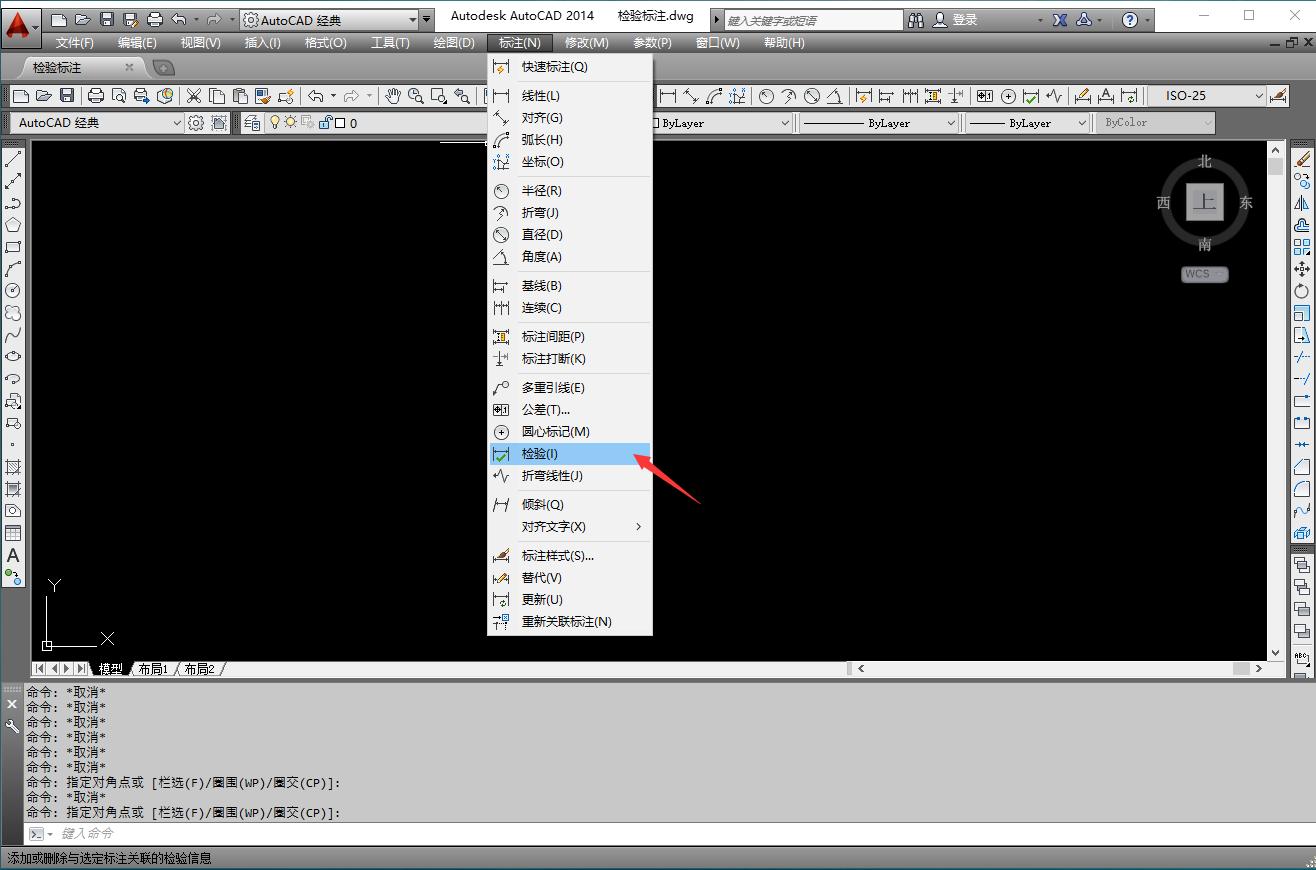This screenshot has width=1316, height=870.
Task: Choose 线性(L) from the menu
Action: click(x=570, y=96)
